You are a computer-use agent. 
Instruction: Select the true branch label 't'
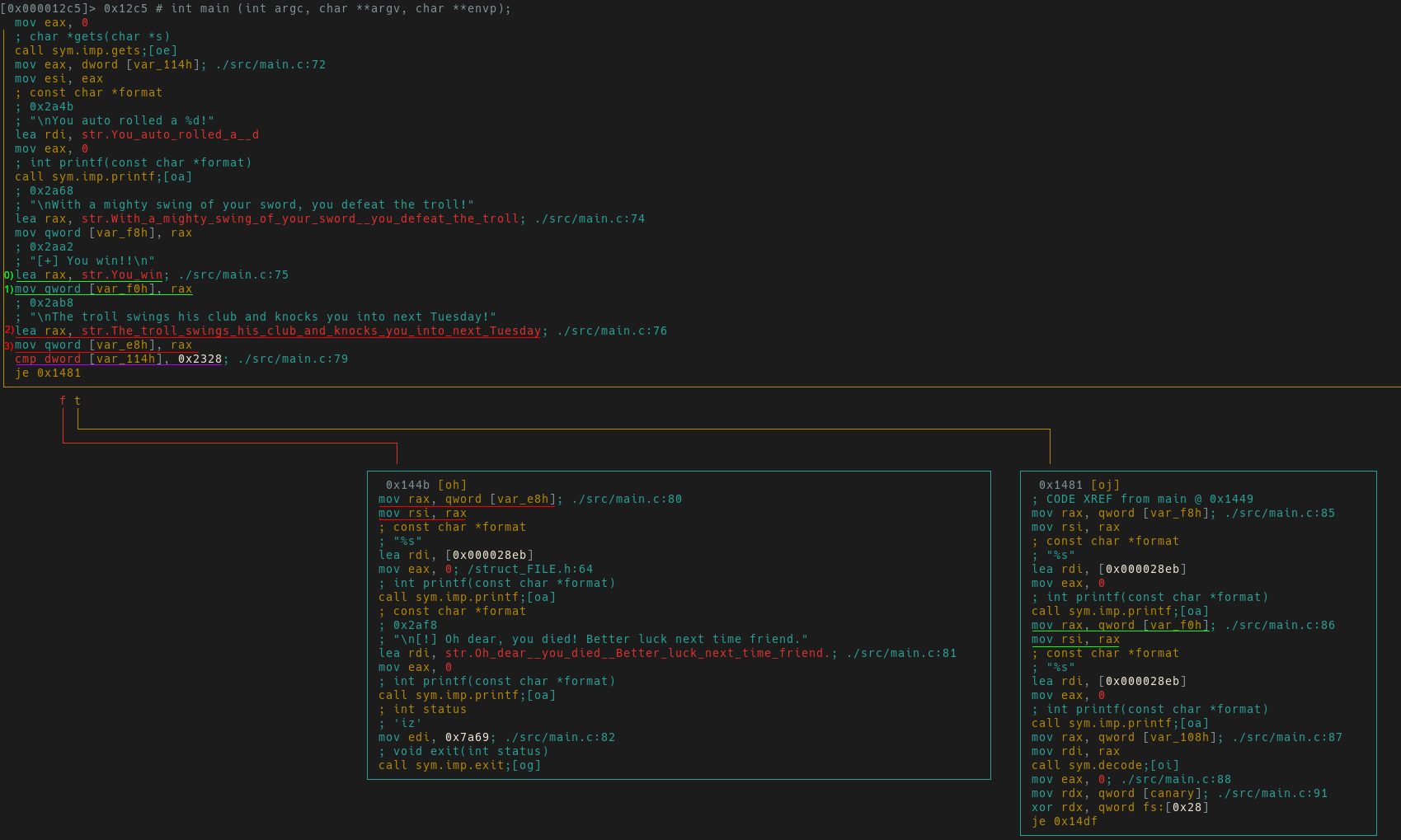[x=78, y=401]
